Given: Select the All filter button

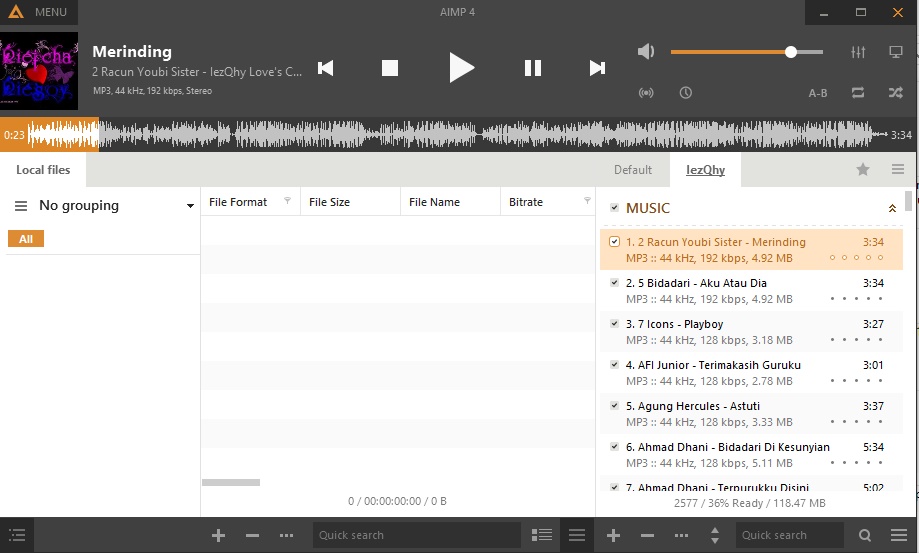Looking at the screenshot, I should [x=26, y=239].
